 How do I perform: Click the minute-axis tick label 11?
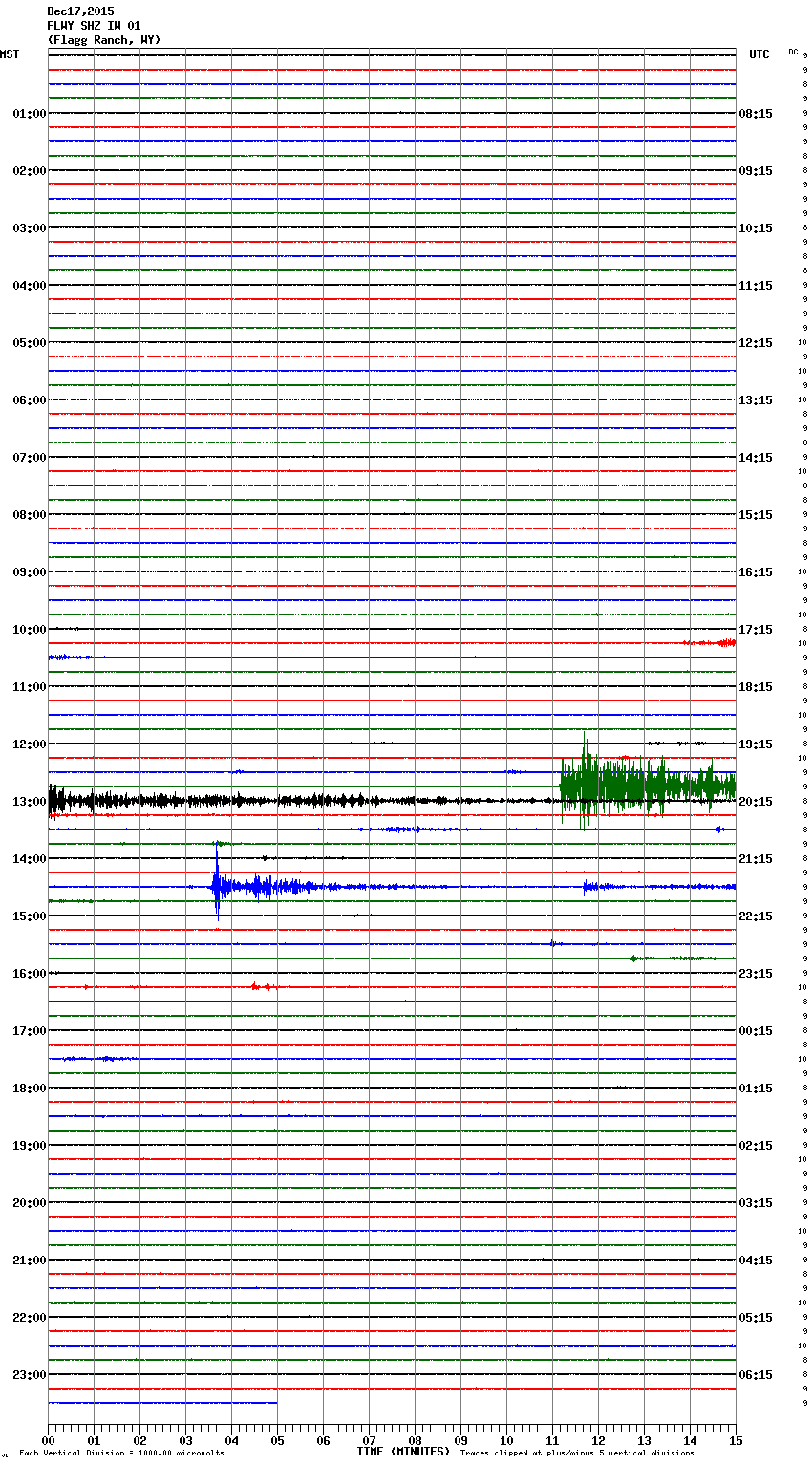552,1441
